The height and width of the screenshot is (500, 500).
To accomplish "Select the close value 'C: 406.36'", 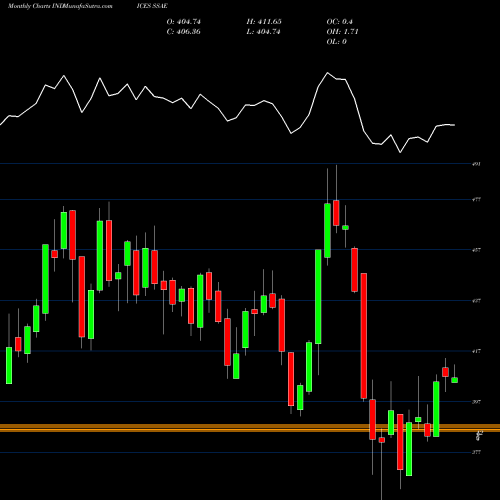I will (x=184, y=32).
